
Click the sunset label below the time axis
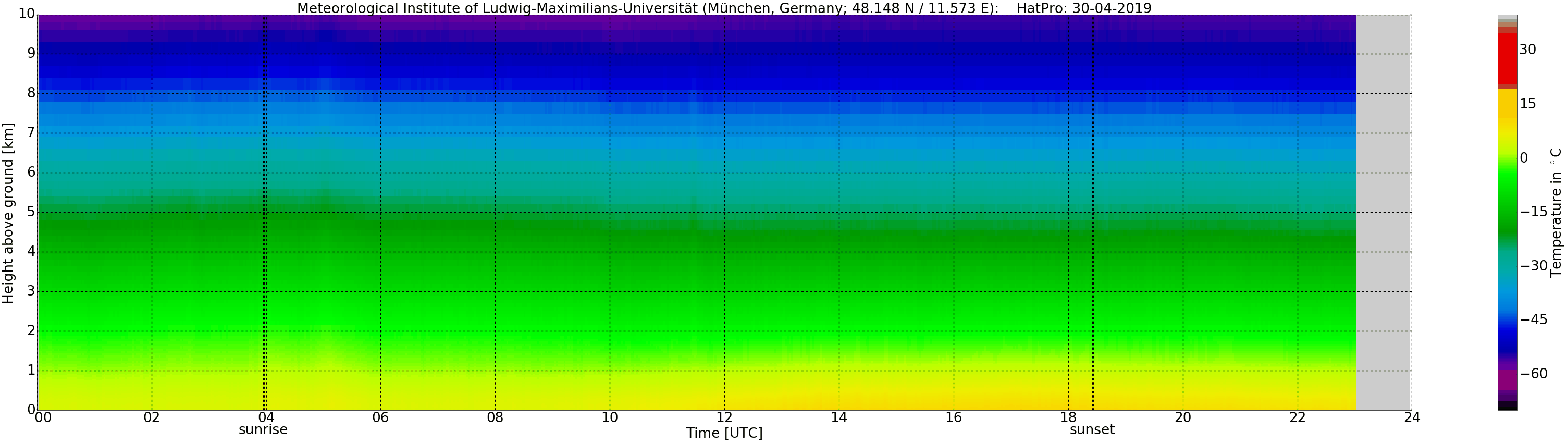(1092, 429)
